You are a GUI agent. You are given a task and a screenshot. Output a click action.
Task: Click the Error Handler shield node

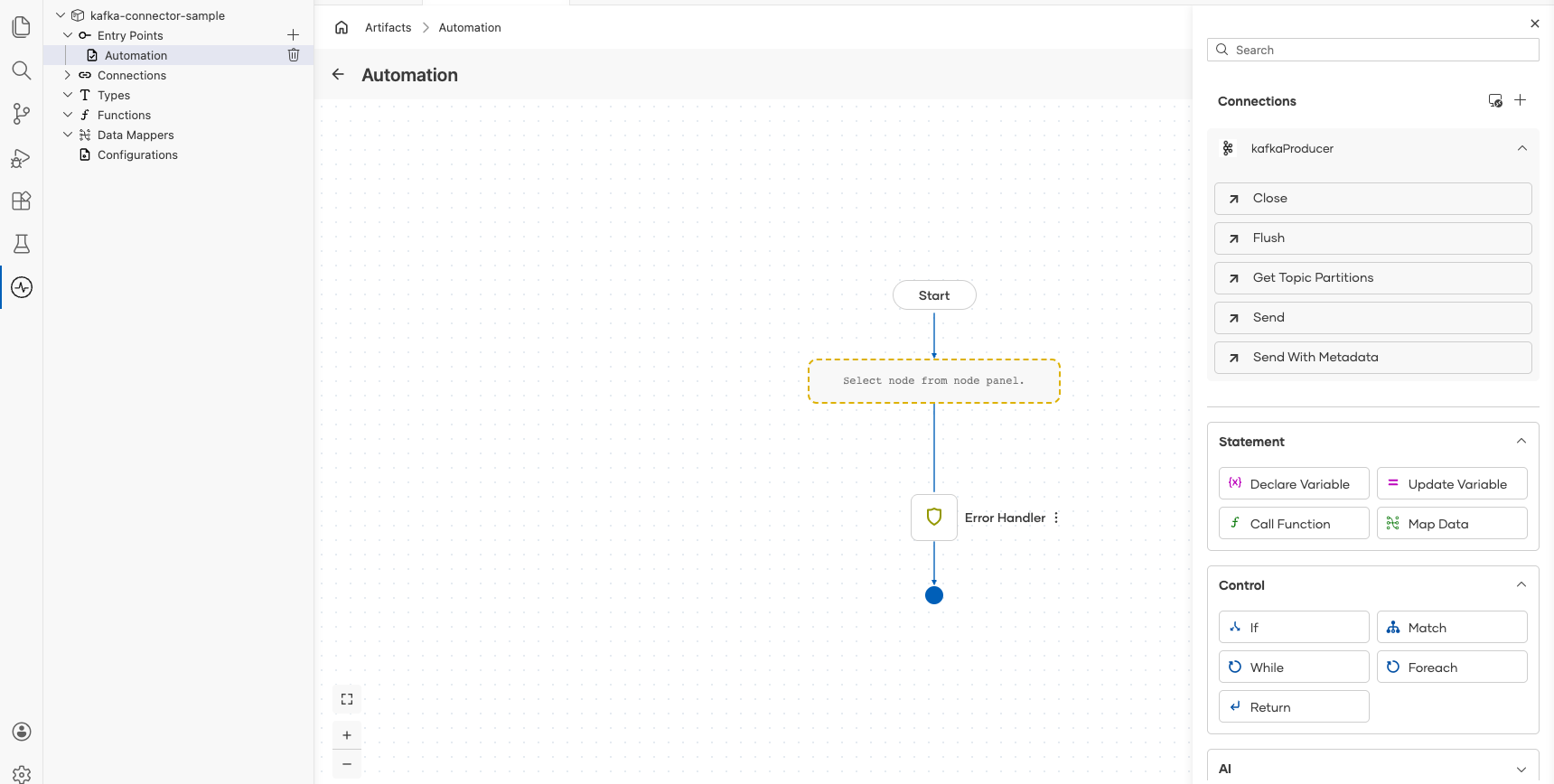[x=934, y=518]
